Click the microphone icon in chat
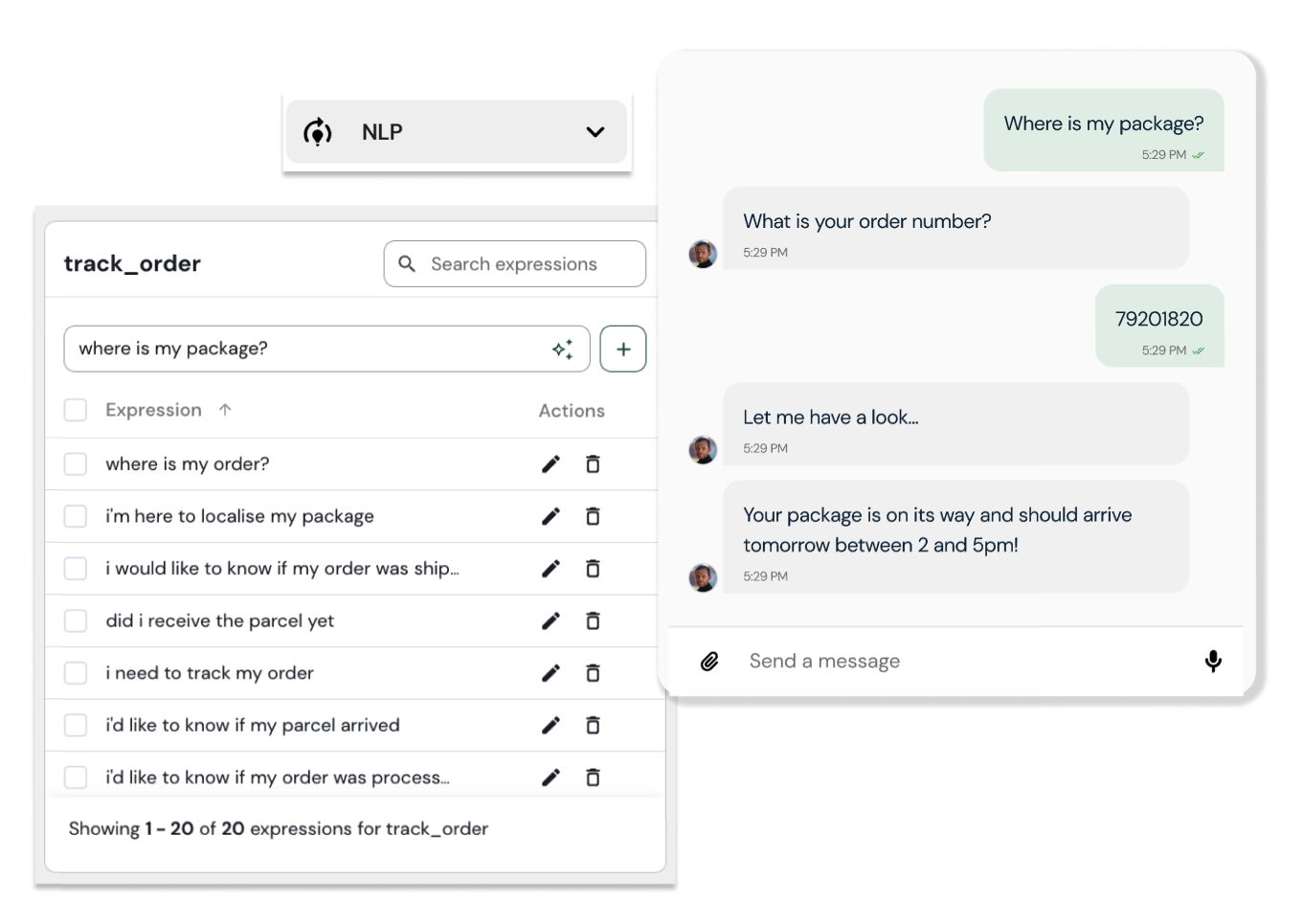Screen dimensions: 1303x924 (x=1213, y=662)
